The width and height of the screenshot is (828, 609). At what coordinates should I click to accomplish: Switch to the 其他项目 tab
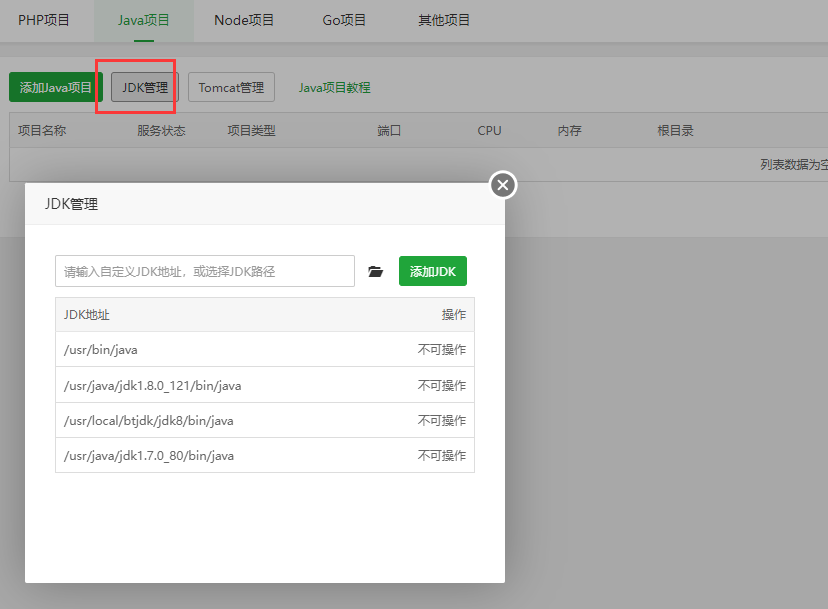[444, 20]
